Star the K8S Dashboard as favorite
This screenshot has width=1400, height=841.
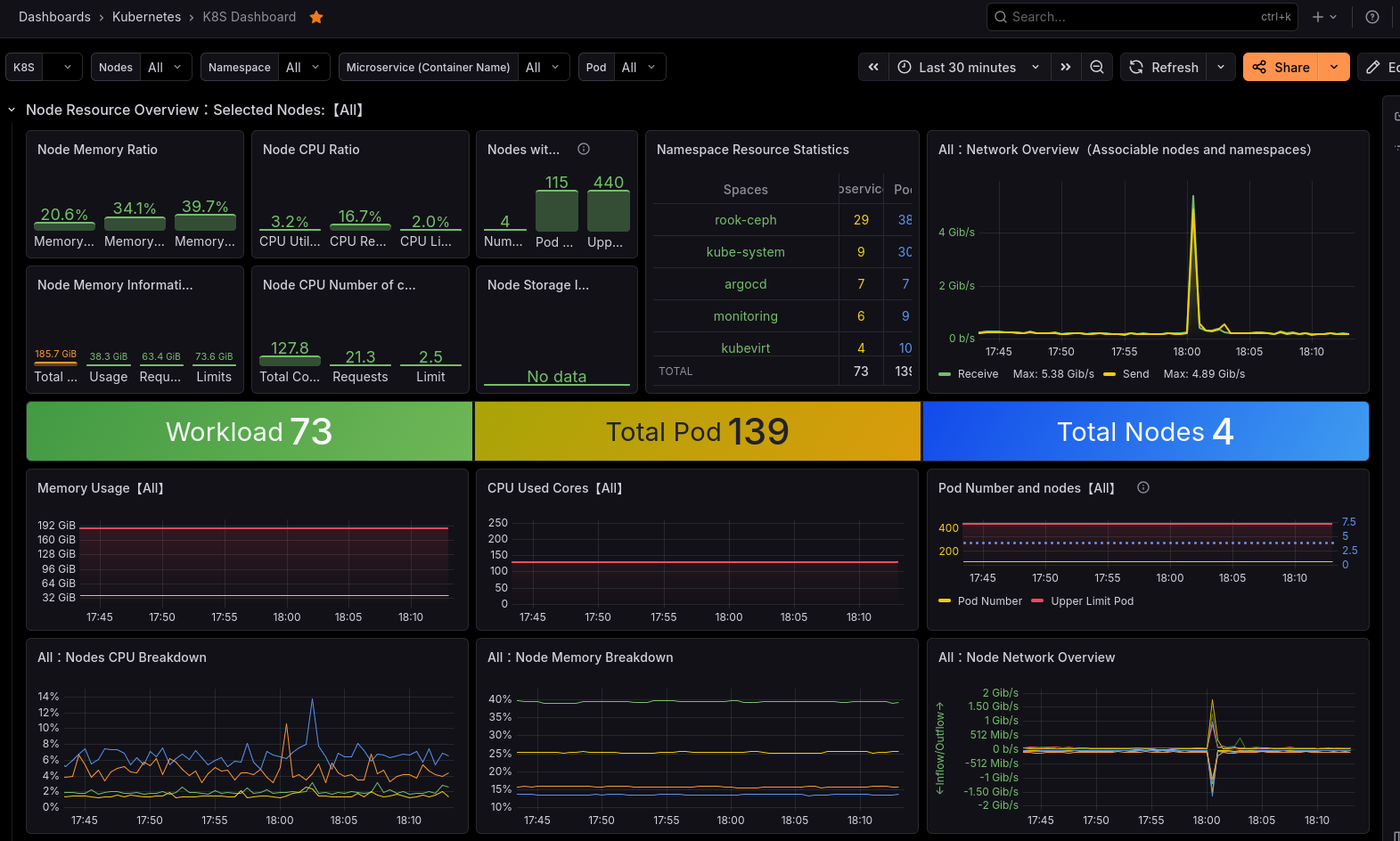316,17
